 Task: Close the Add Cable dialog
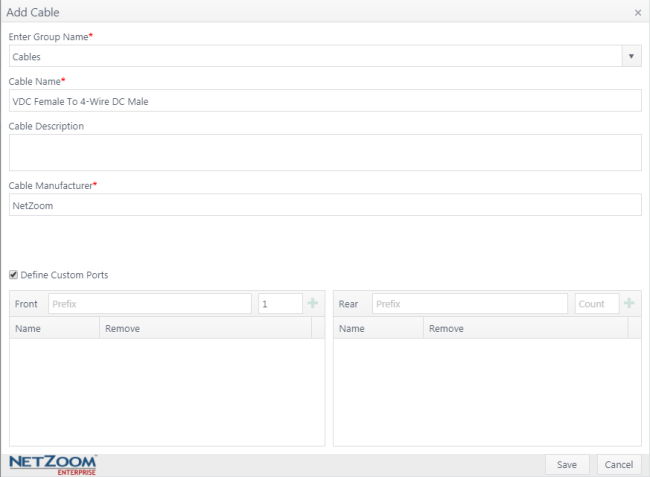(638, 13)
